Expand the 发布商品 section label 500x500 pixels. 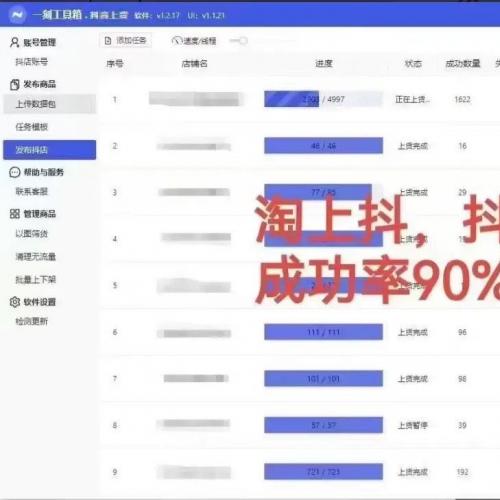(x=39, y=84)
